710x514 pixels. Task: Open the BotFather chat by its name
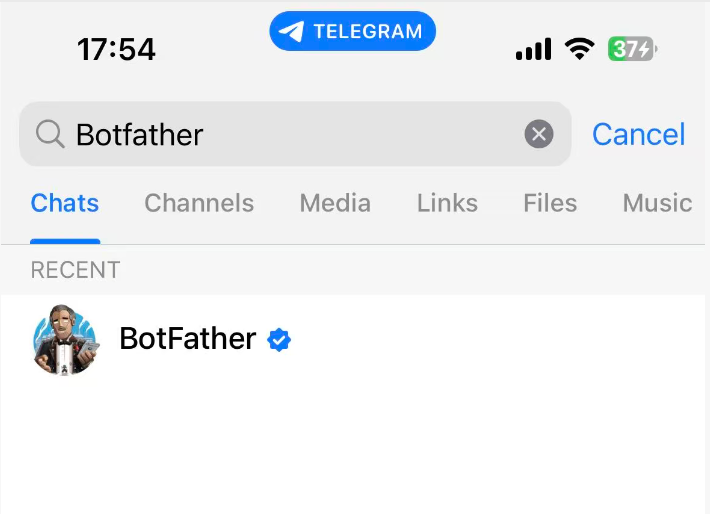(187, 339)
